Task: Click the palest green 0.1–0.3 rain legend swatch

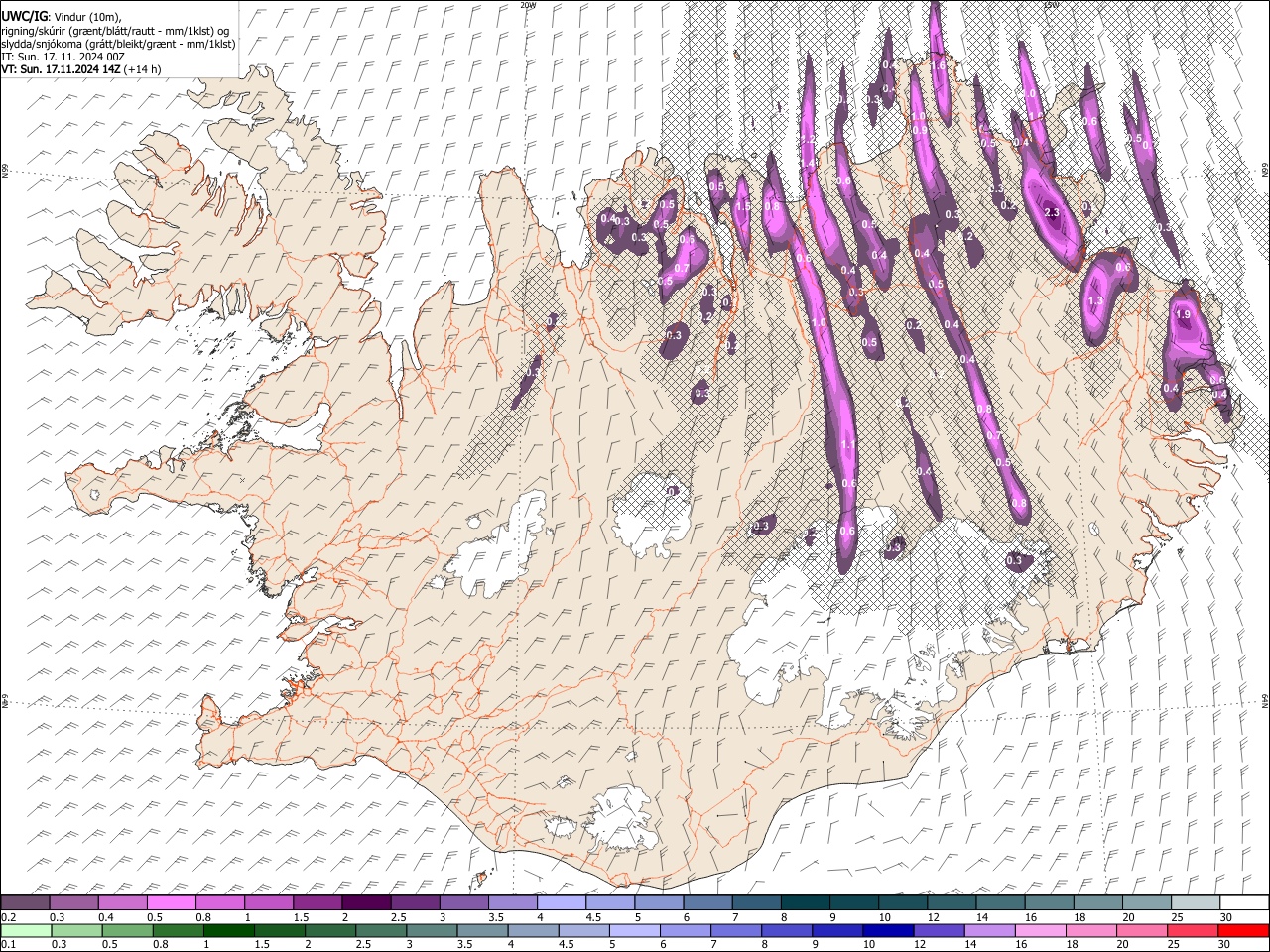Action: tap(26, 930)
